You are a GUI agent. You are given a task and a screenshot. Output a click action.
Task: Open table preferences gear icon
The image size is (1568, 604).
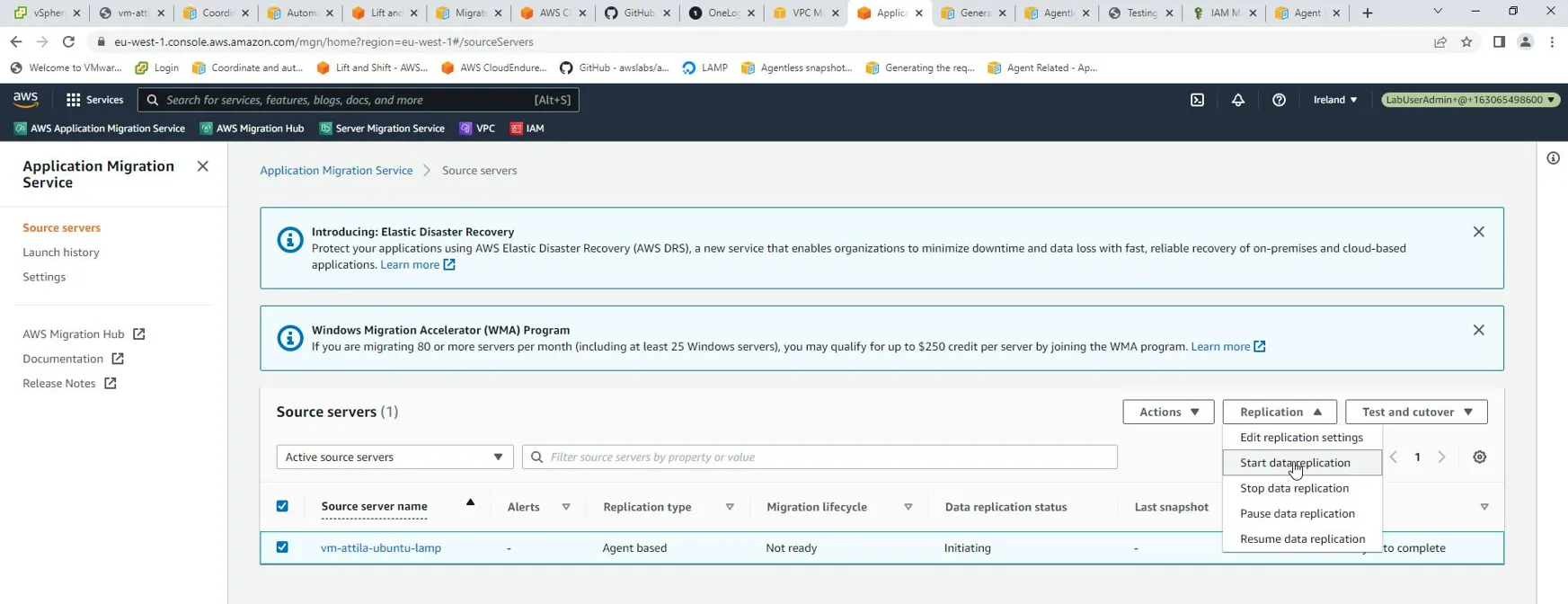pyautogui.click(x=1480, y=457)
